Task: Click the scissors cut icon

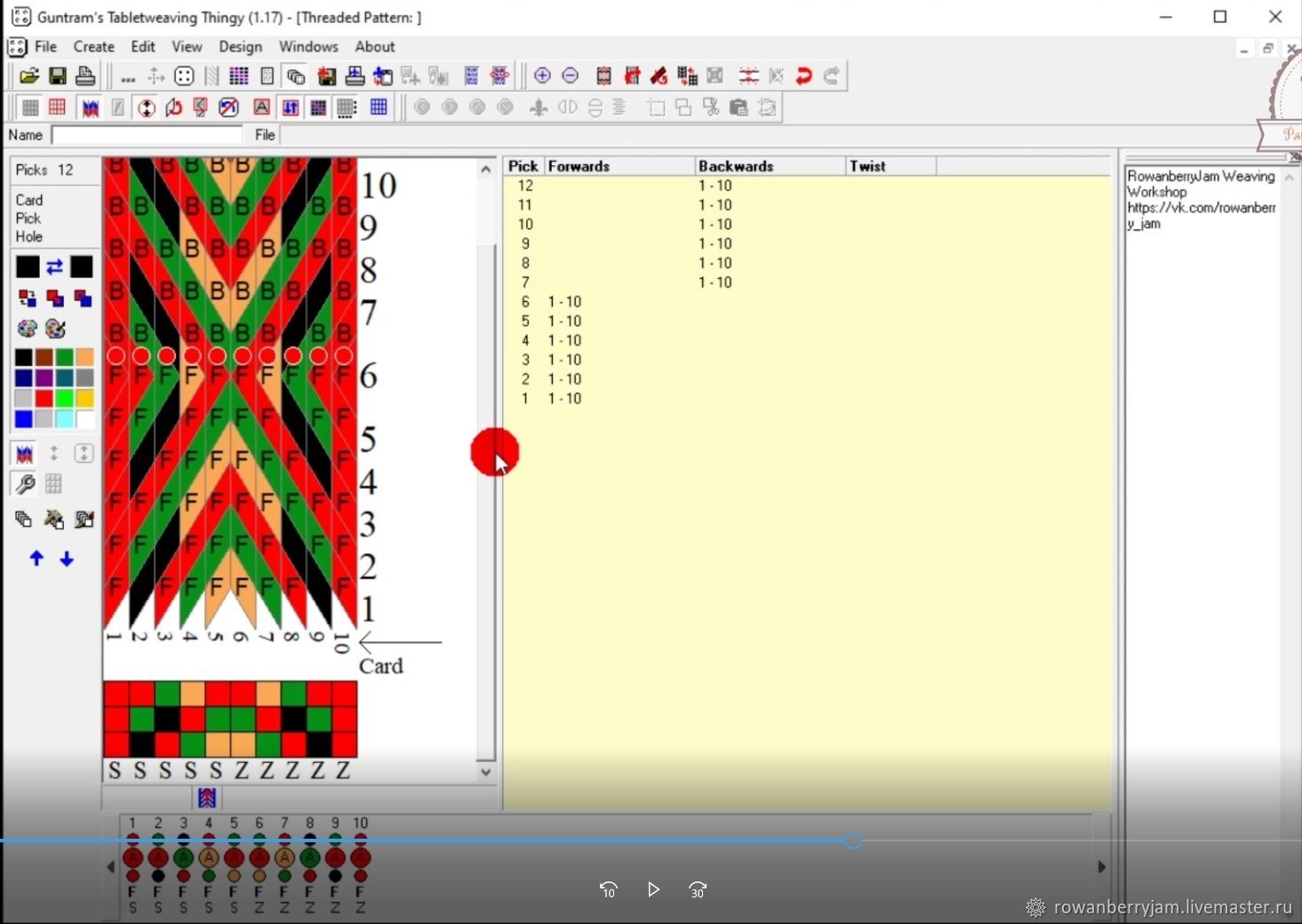Action: 711,108
